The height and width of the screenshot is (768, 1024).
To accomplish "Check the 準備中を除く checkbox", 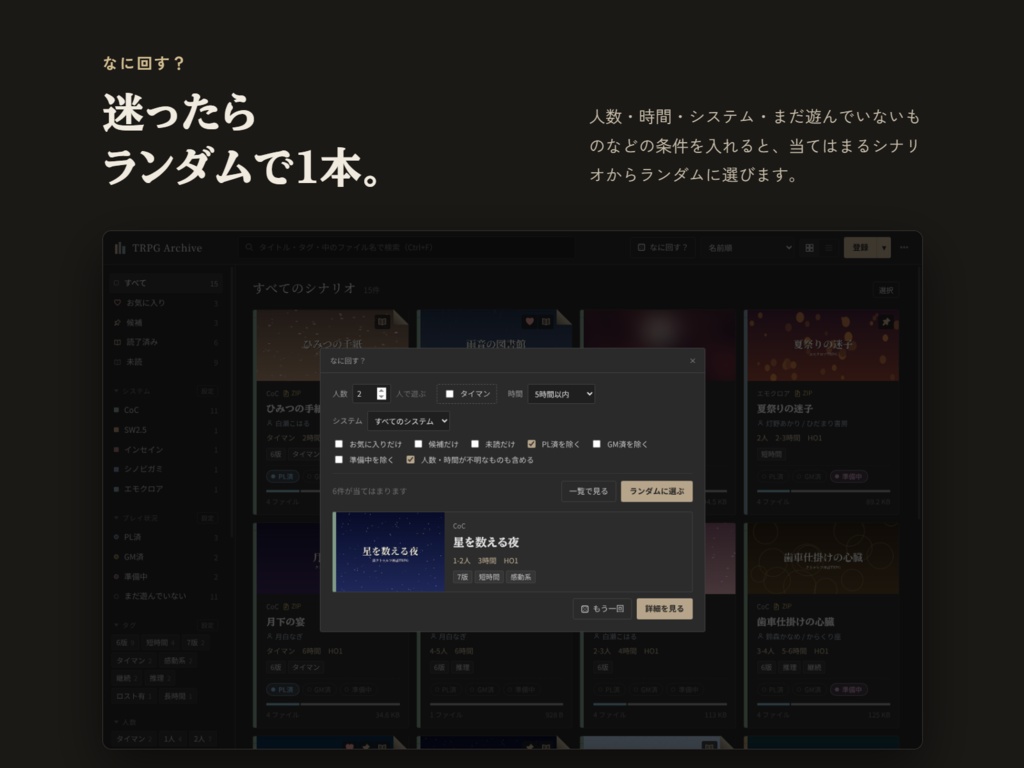I will coord(338,460).
